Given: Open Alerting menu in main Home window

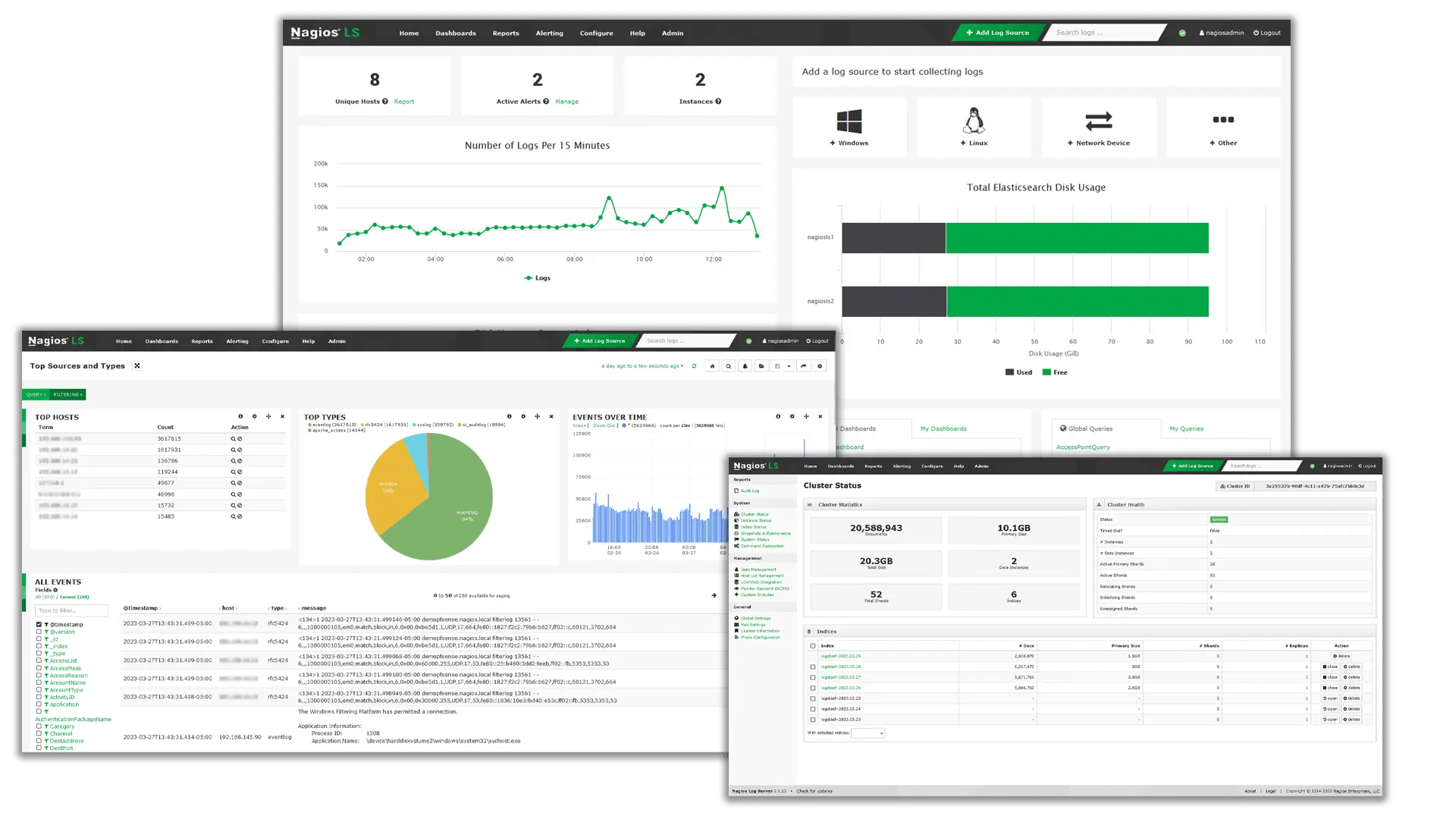Looking at the screenshot, I should coord(549,33).
